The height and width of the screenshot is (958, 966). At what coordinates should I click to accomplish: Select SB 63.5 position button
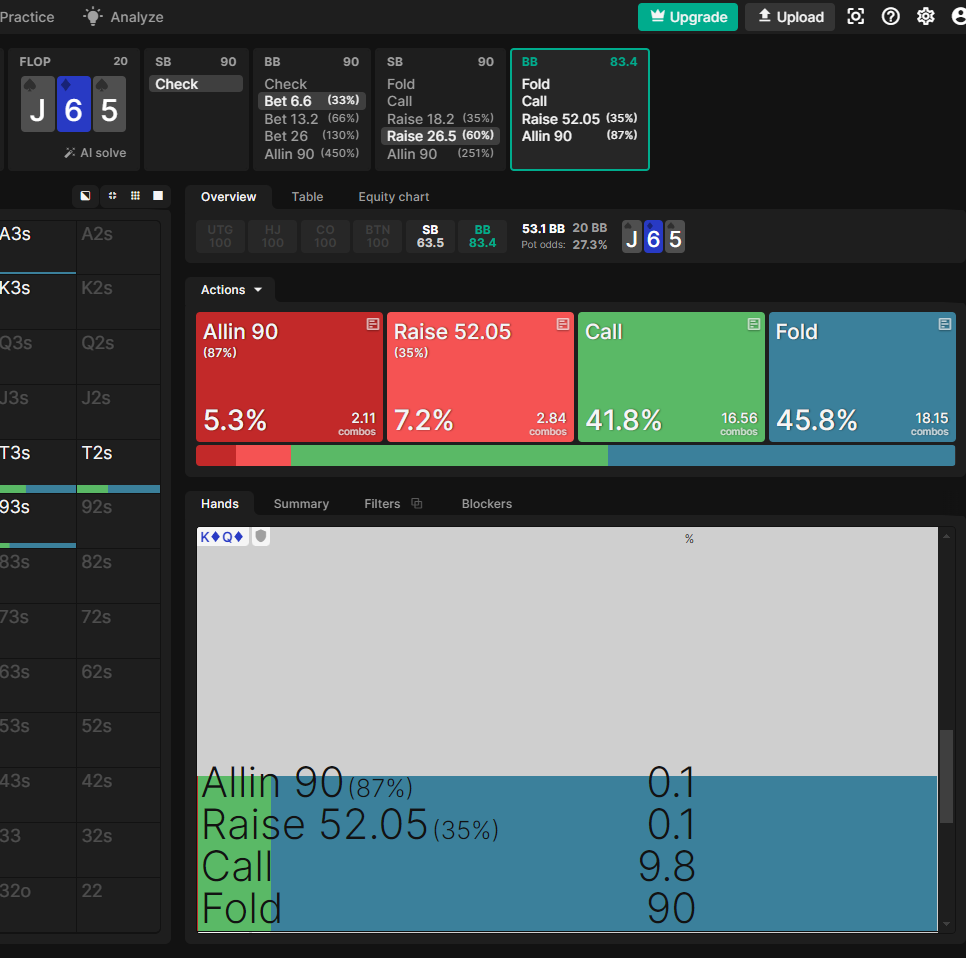(x=430, y=236)
